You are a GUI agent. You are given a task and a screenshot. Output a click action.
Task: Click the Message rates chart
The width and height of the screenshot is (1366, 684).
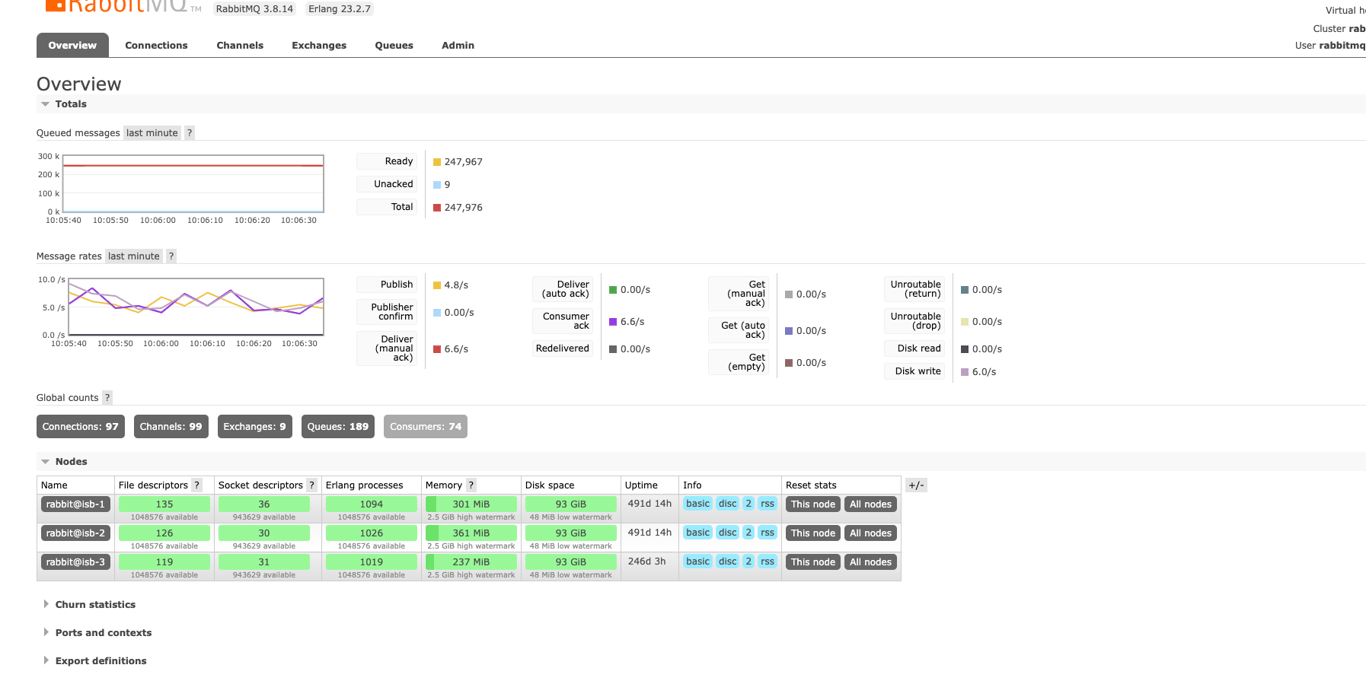coord(196,306)
